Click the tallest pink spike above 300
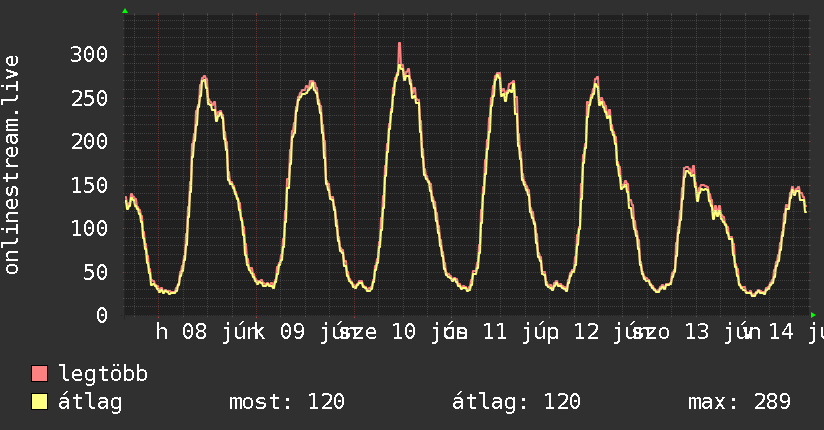 [399, 53]
